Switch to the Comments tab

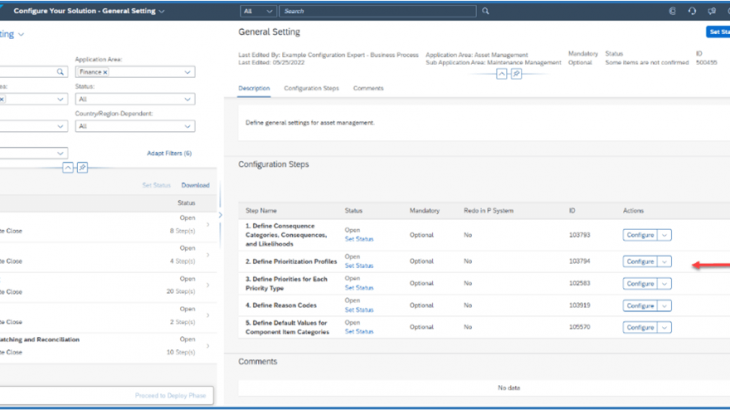point(368,88)
